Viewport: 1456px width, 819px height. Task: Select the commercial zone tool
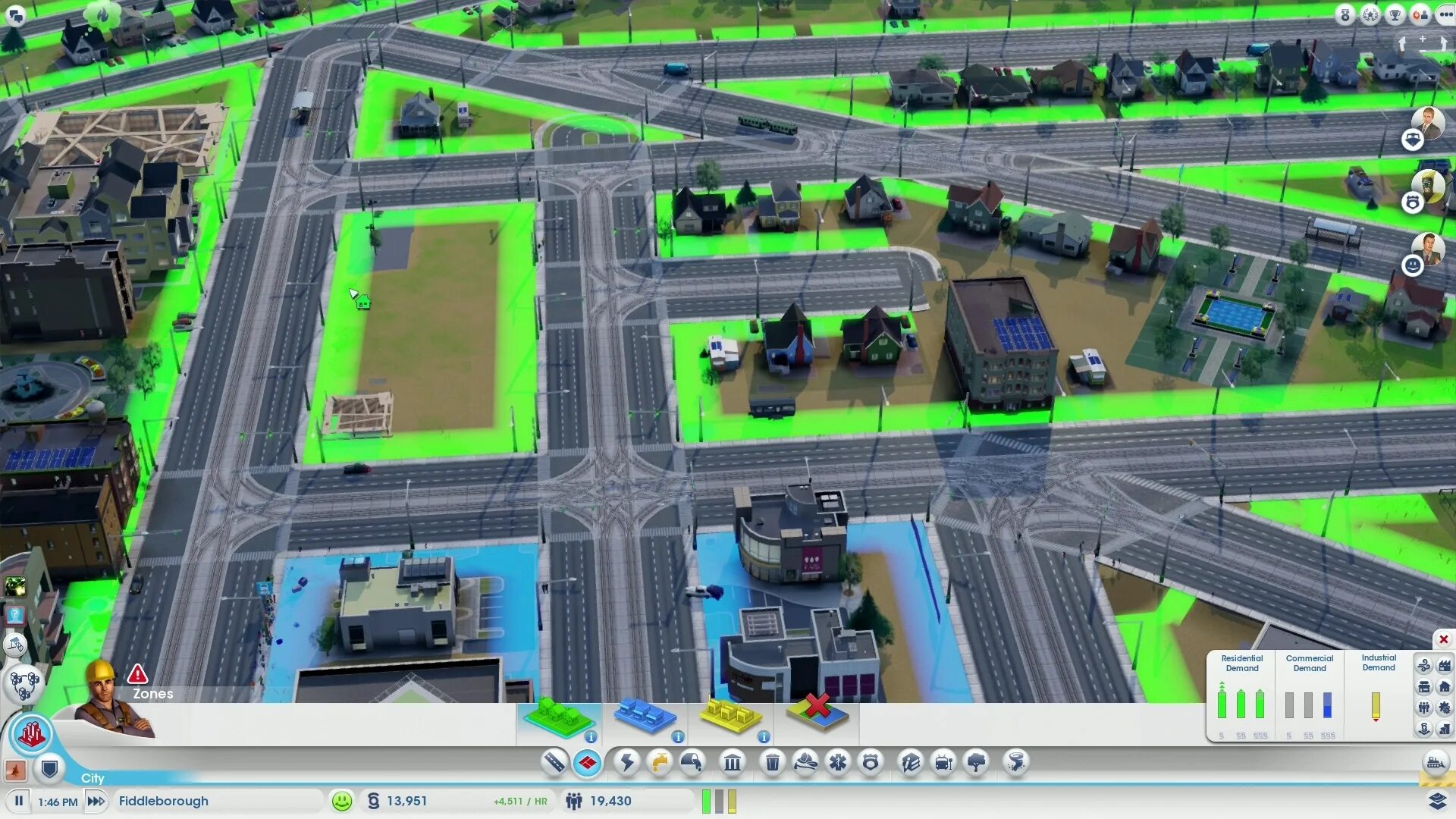click(643, 717)
